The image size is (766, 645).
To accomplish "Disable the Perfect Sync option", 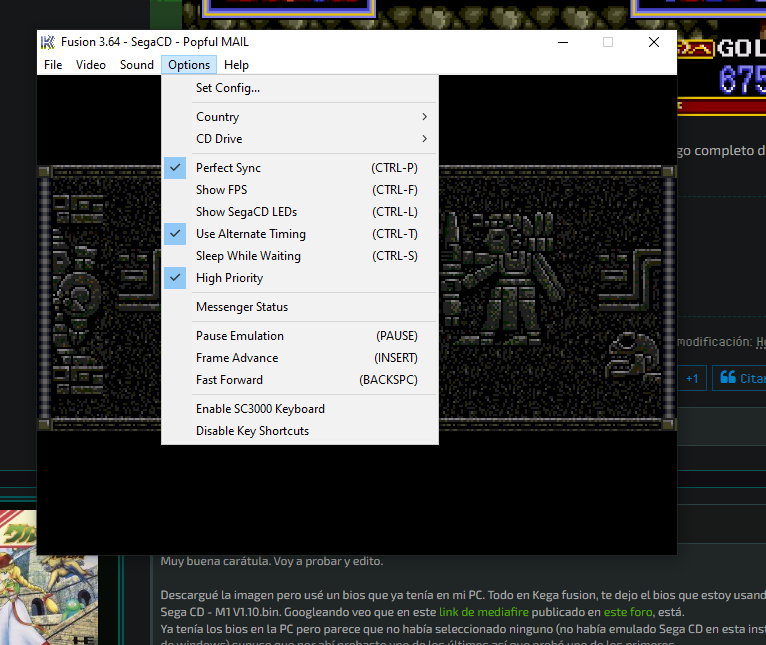I will 300,168.
